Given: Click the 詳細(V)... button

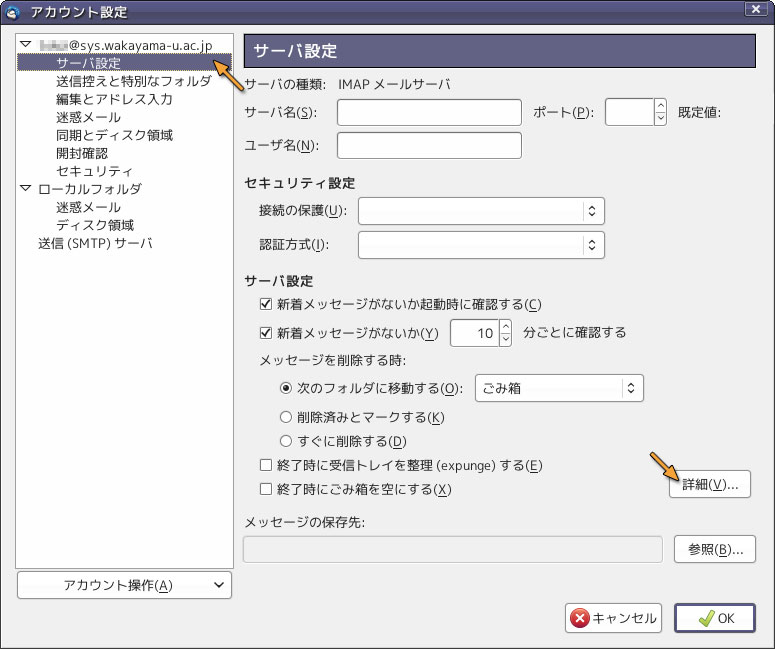Looking at the screenshot, I should point(710,484).
